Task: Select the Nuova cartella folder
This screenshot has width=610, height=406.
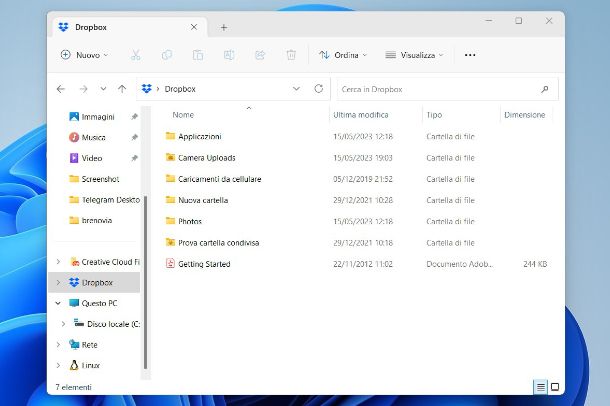Action: click(x=203, y=200)
